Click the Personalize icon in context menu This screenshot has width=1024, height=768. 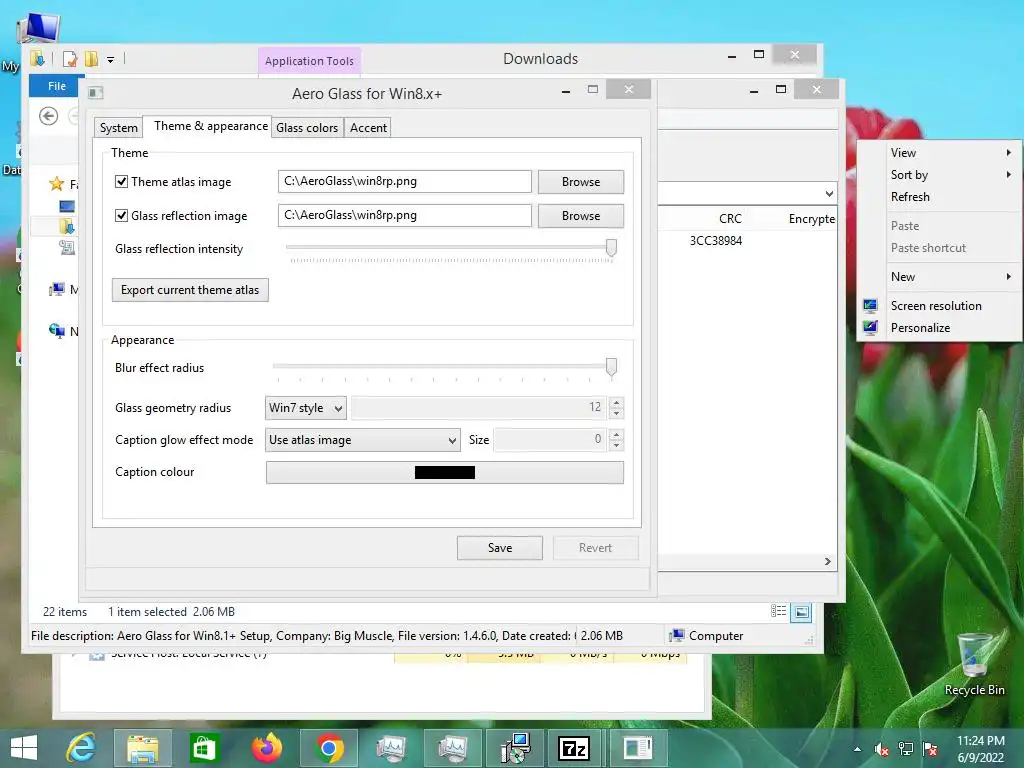pos(871,328)
